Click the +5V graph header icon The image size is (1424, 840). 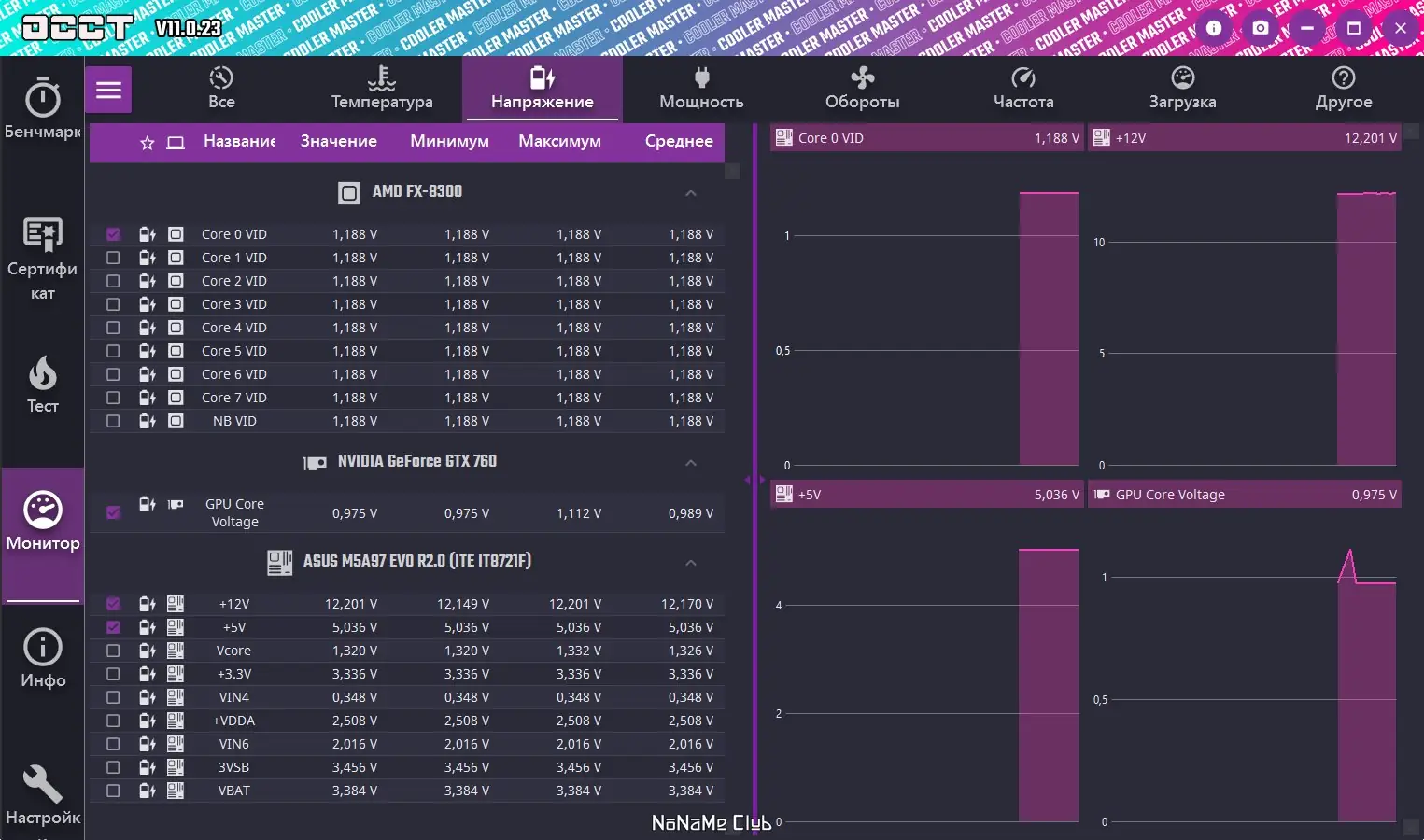tap(784, 495)
